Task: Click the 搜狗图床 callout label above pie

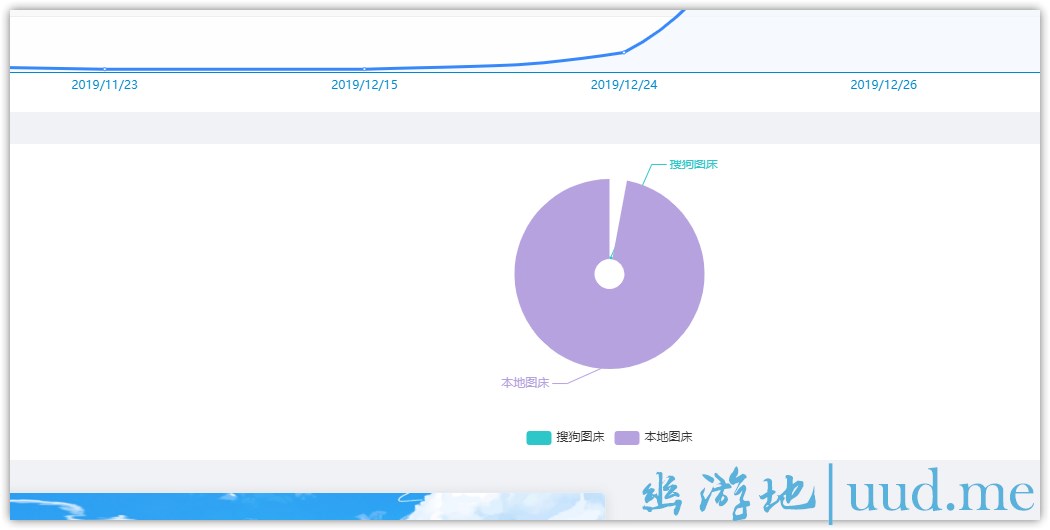Action: click(693, 164)
